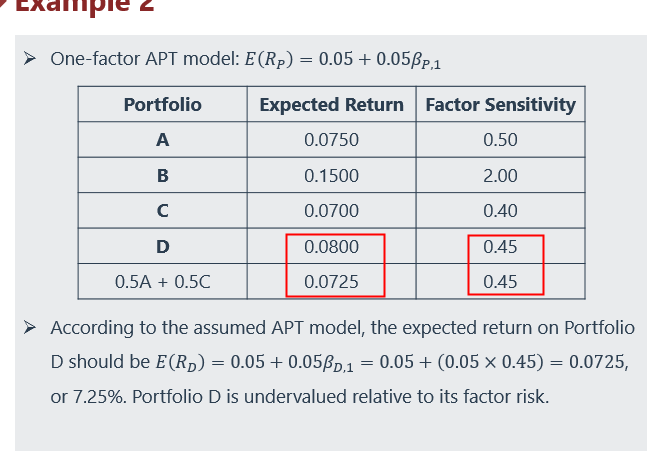Screen dimensions: 662x451
Task: Click the 0.0725 value in the table
Action: (x=331, y=281)
